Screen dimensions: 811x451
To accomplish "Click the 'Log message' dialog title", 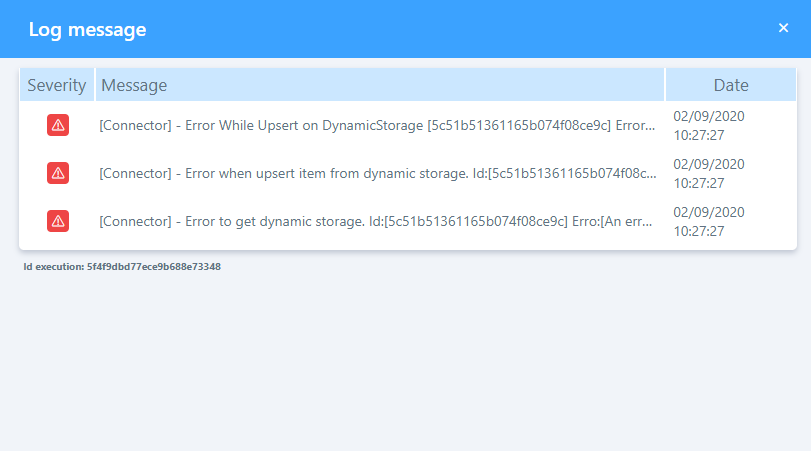I will pos(88,30).
